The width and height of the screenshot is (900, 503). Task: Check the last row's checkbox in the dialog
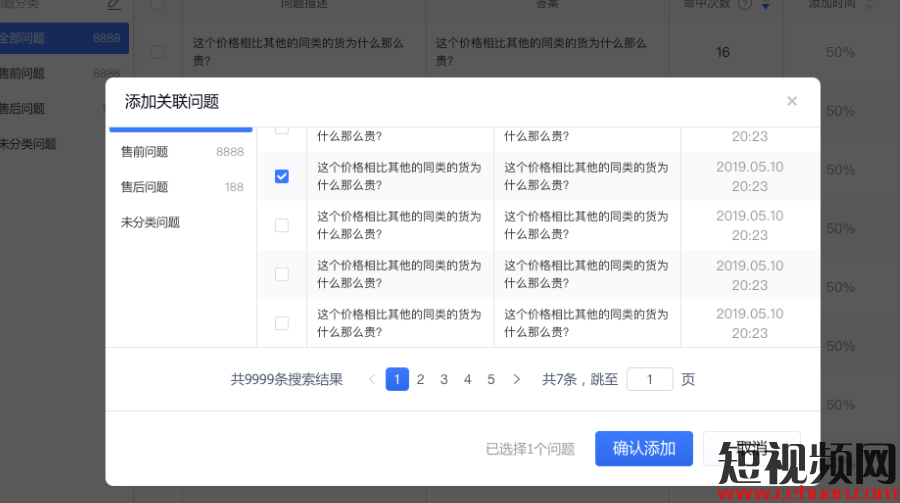pyautogui.click(x=282, y=323)
